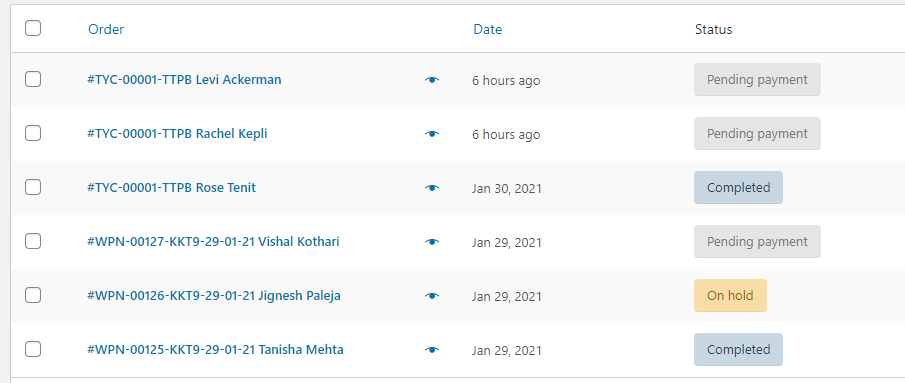Open order #TYC-00001-TTPB Levi Ackerman

click(184, 80)
